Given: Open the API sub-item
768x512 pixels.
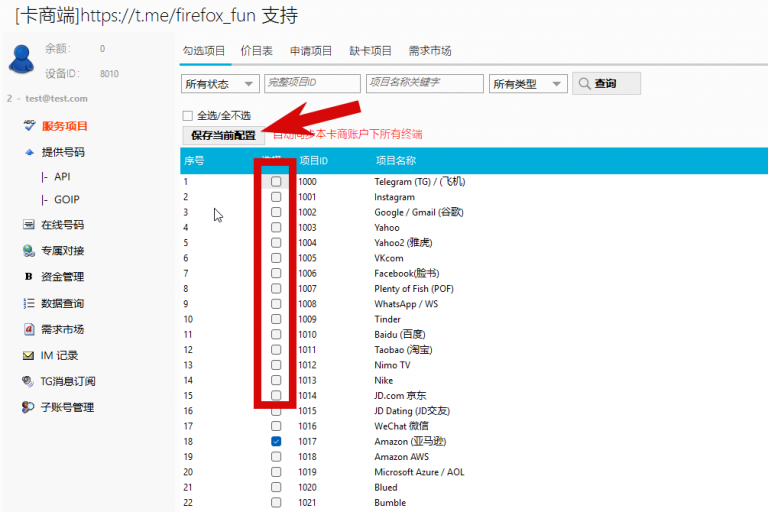Looking at the screenshot, I should (62, 176).
